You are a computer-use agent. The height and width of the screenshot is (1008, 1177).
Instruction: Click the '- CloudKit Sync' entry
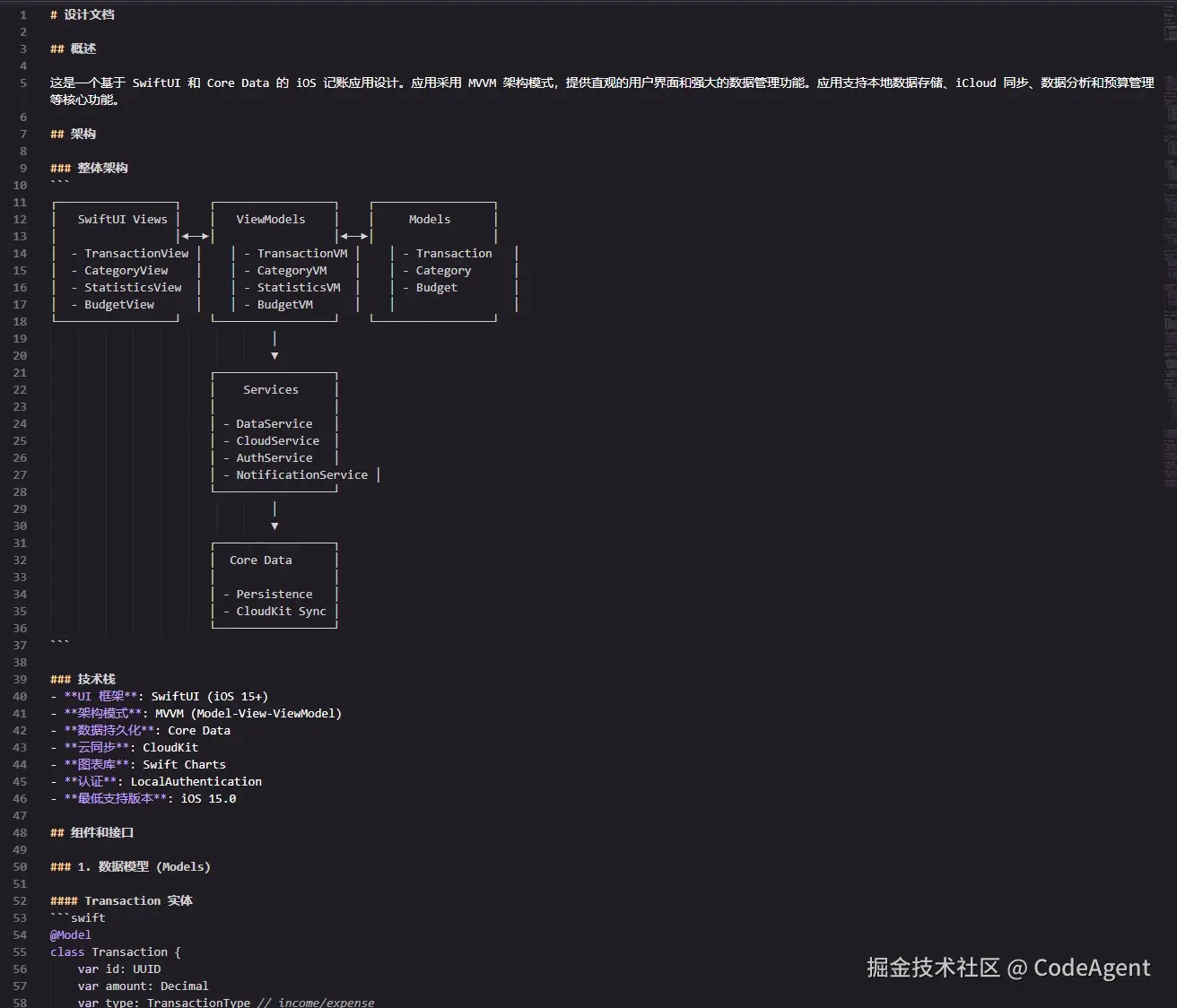coord(275,611)
